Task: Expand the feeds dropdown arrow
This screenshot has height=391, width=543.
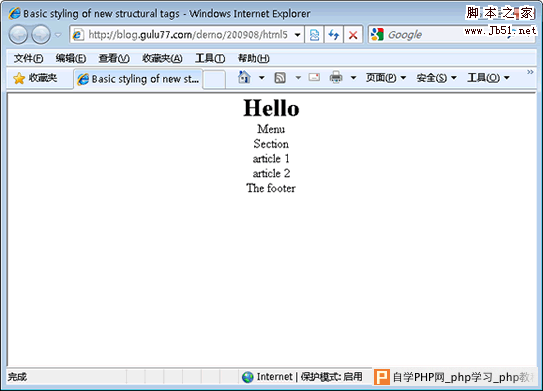Action: coord(298,78)
